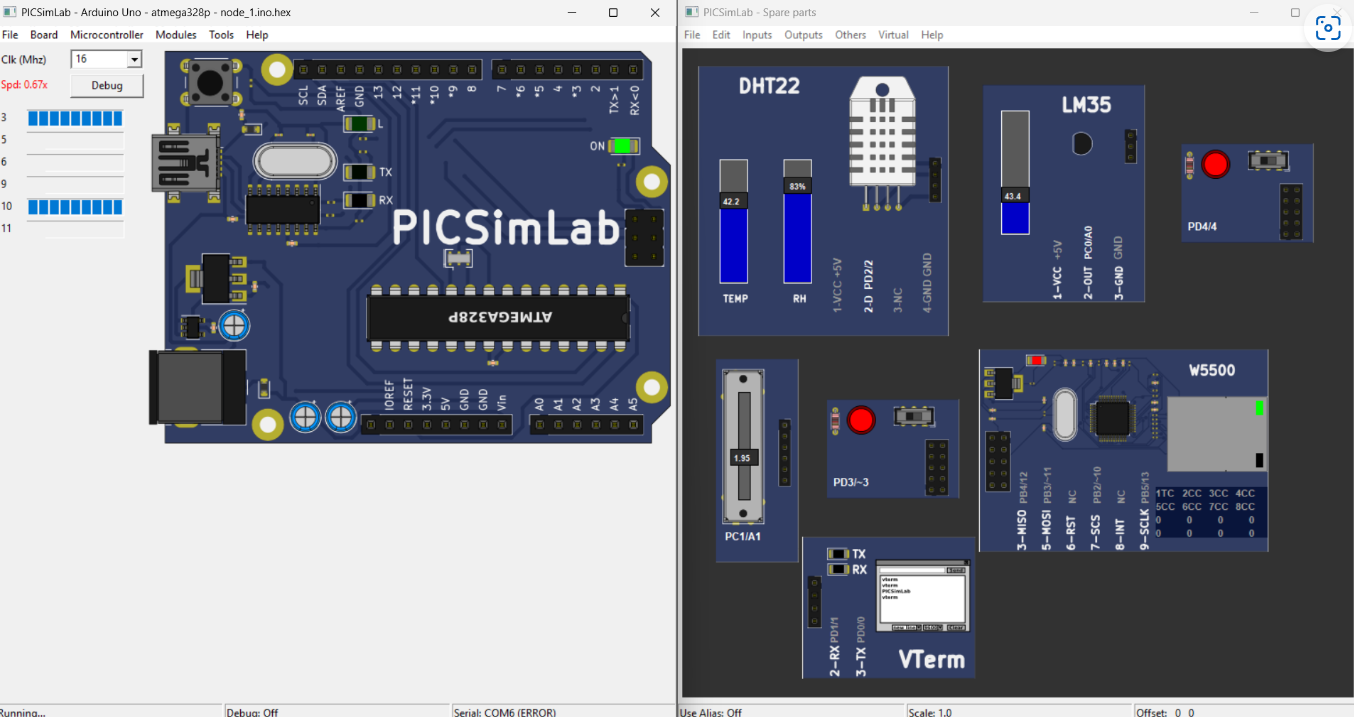Click the Scale: 1.0 status field
This screenshot has height=717, width=1354.
[932, 712]
